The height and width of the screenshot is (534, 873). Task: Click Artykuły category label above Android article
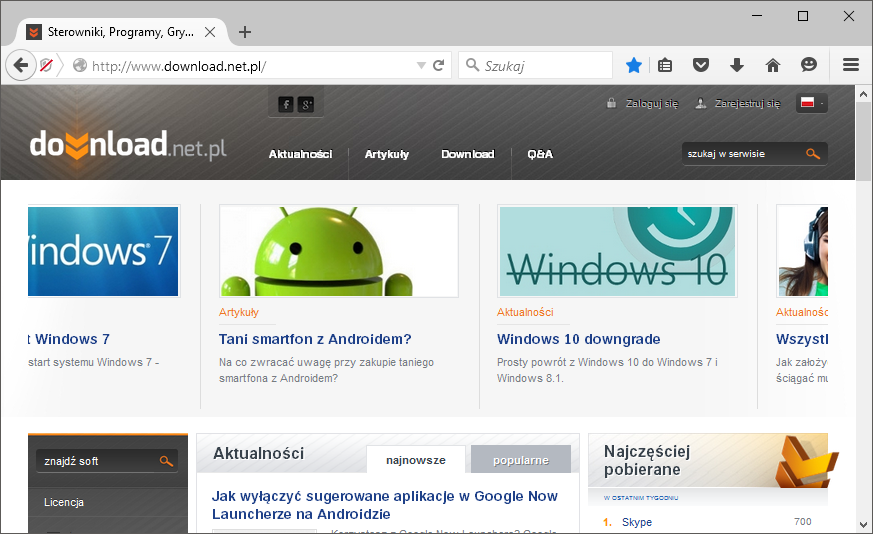pos(239,312)
